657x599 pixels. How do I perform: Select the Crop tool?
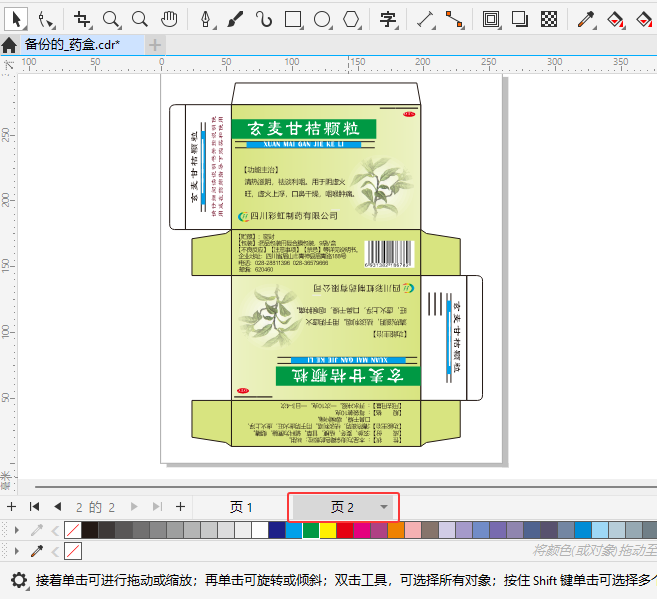tap(82, 19)
